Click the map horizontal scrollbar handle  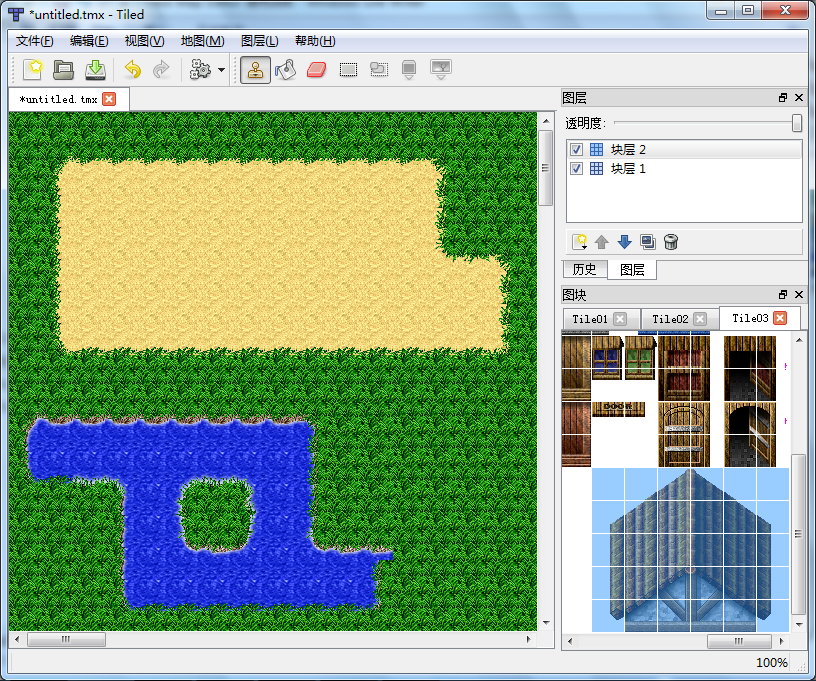pyautogui.click(x=66, y=639)
